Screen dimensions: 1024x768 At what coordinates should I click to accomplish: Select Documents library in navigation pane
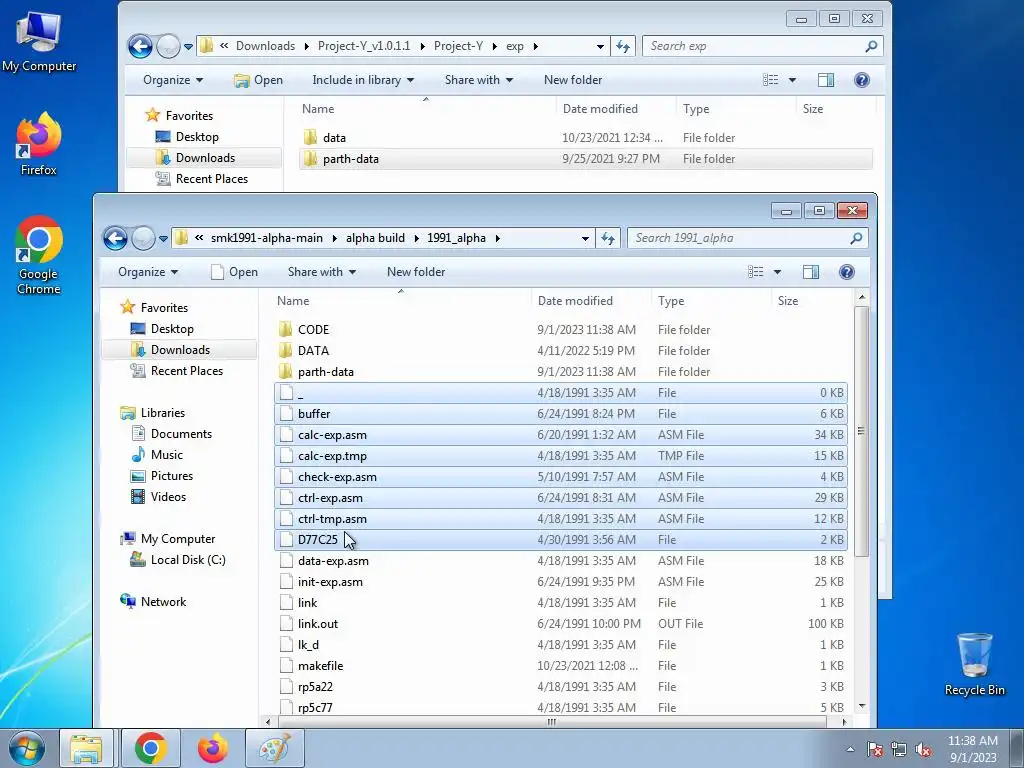pos(171,434)
